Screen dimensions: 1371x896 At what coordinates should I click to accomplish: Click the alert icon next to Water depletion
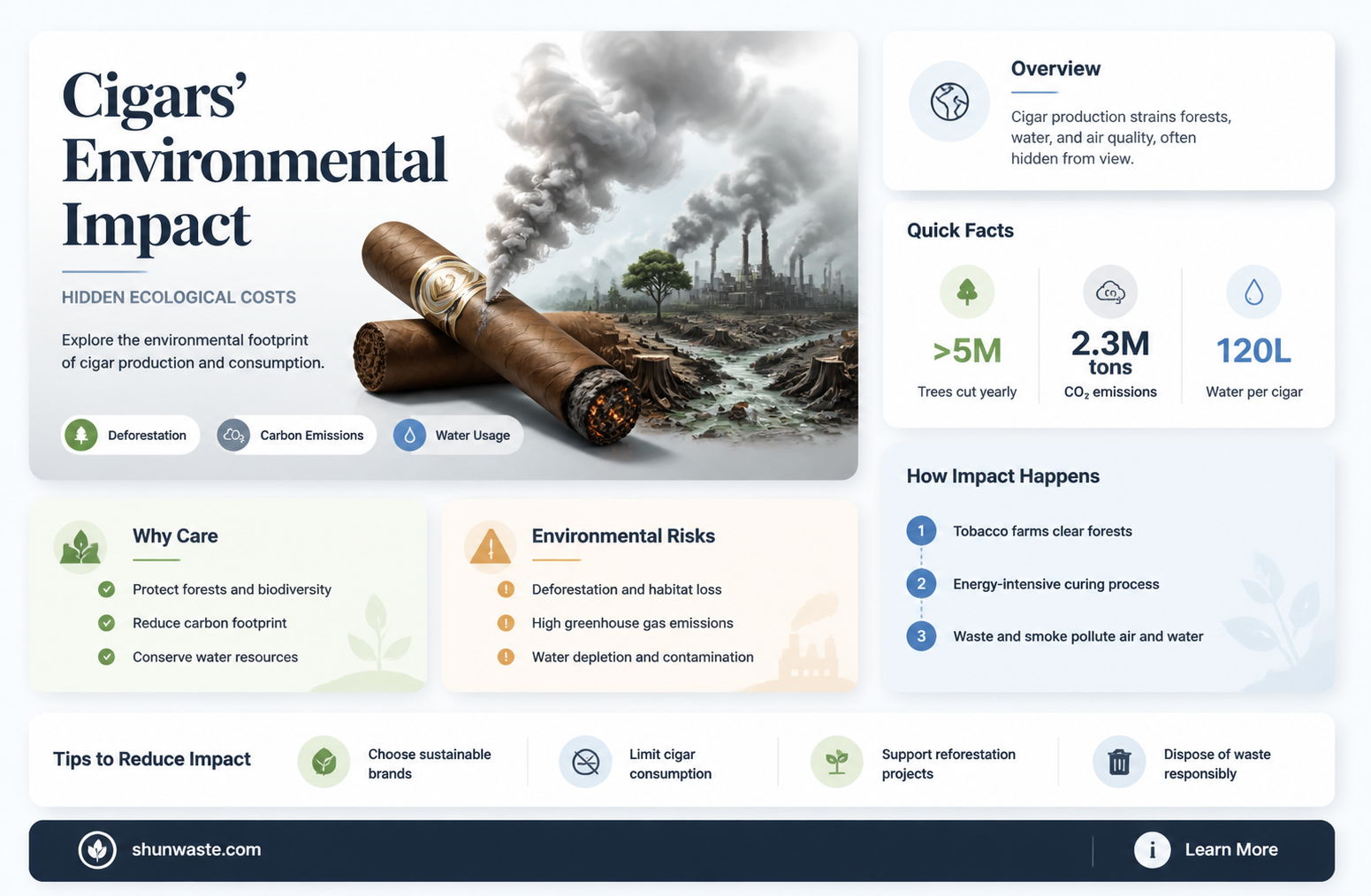click(506, 657)
